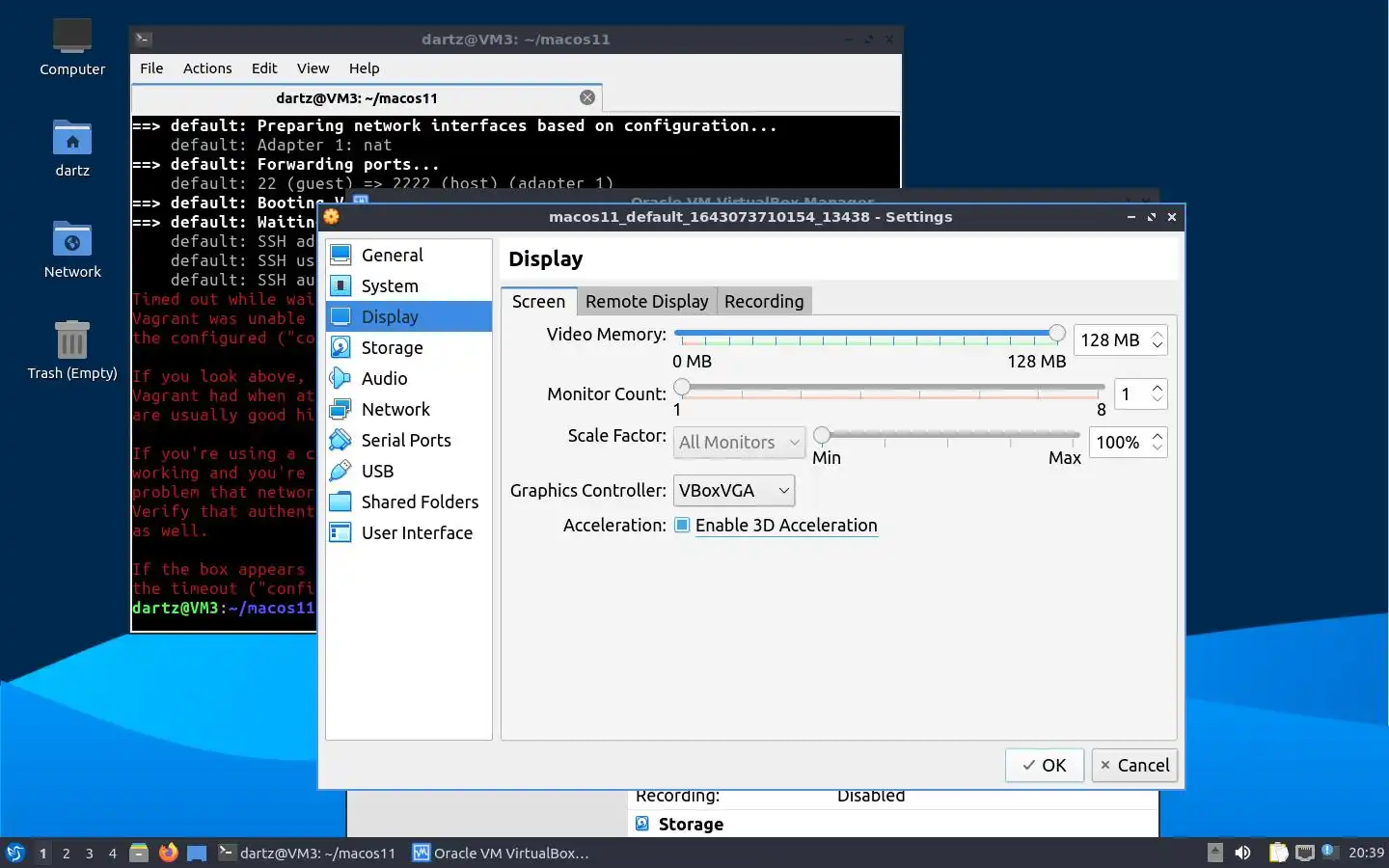
Task: Discard changes with the Cancel button
Action: 1134,765
